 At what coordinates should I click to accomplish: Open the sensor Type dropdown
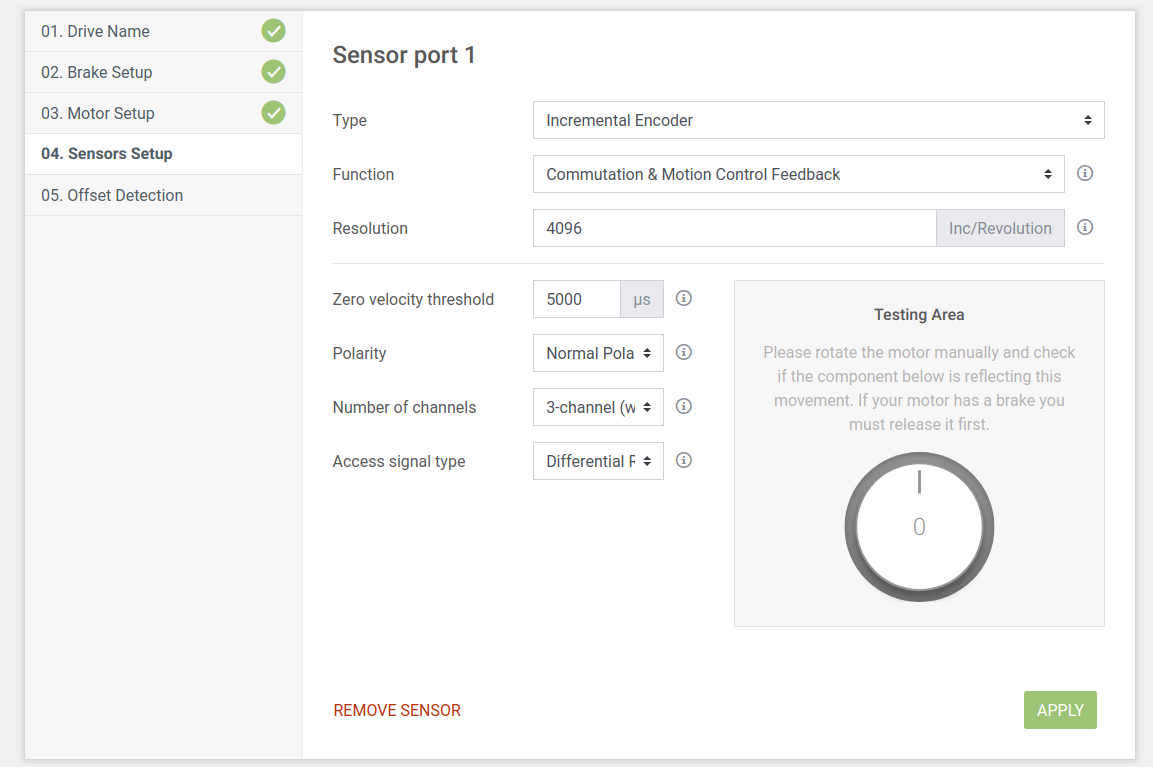click(x=818, y=120)
